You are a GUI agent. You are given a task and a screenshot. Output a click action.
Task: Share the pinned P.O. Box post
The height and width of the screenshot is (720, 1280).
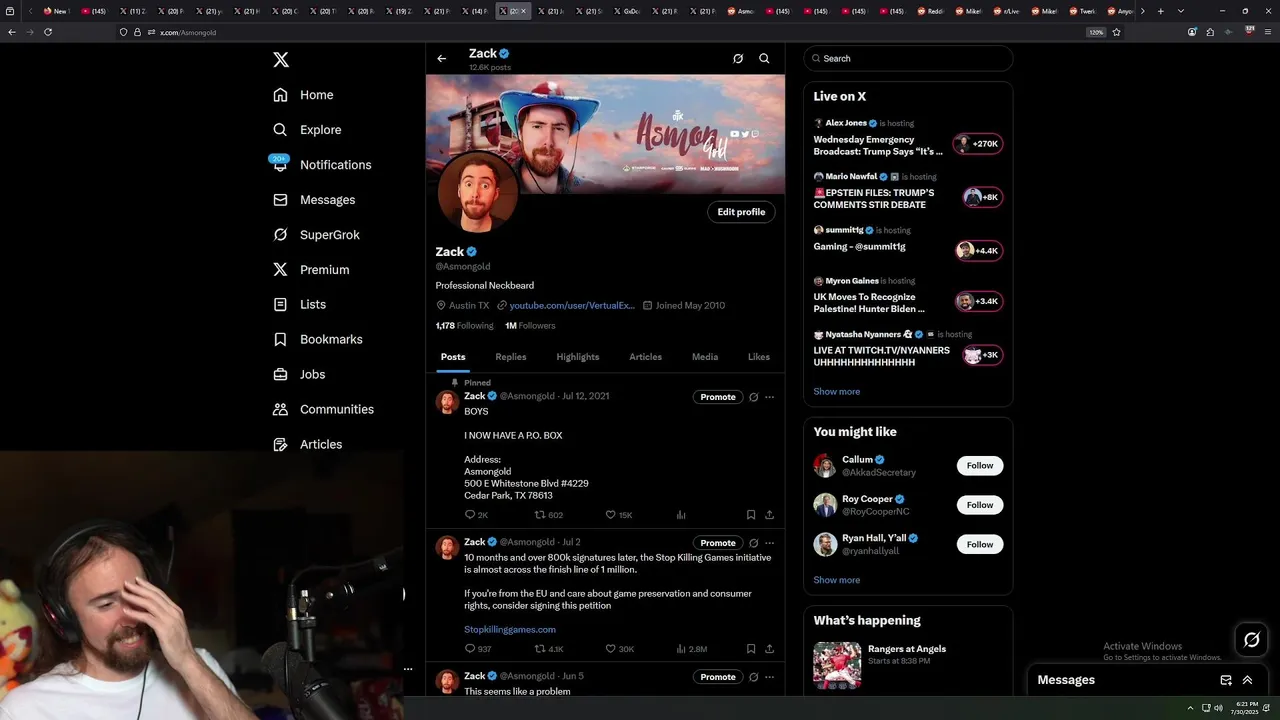[769, 515]
